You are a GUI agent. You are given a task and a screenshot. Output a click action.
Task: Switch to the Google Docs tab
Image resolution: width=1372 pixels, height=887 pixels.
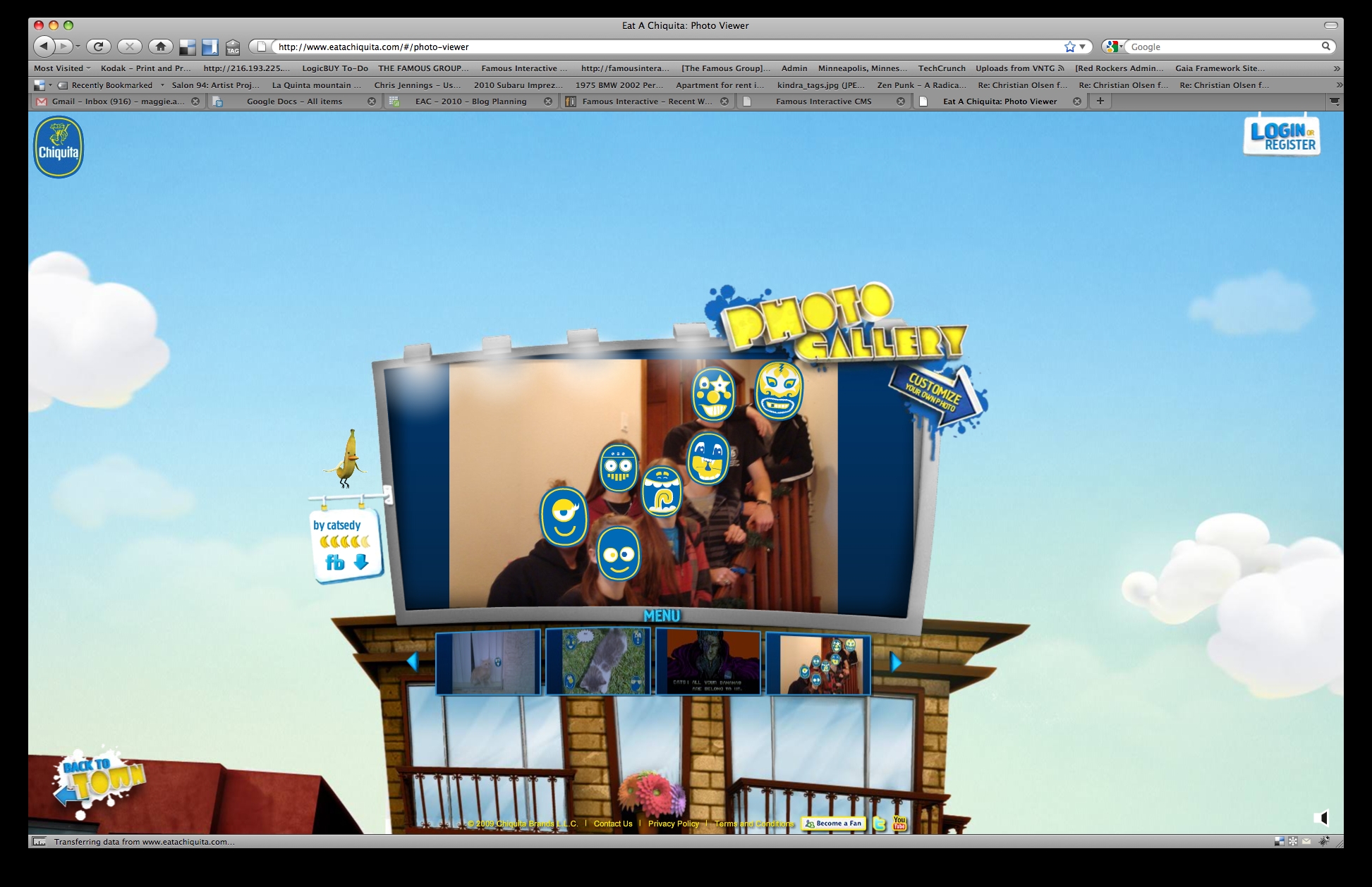pyautogui.click(x=294, y=102)
